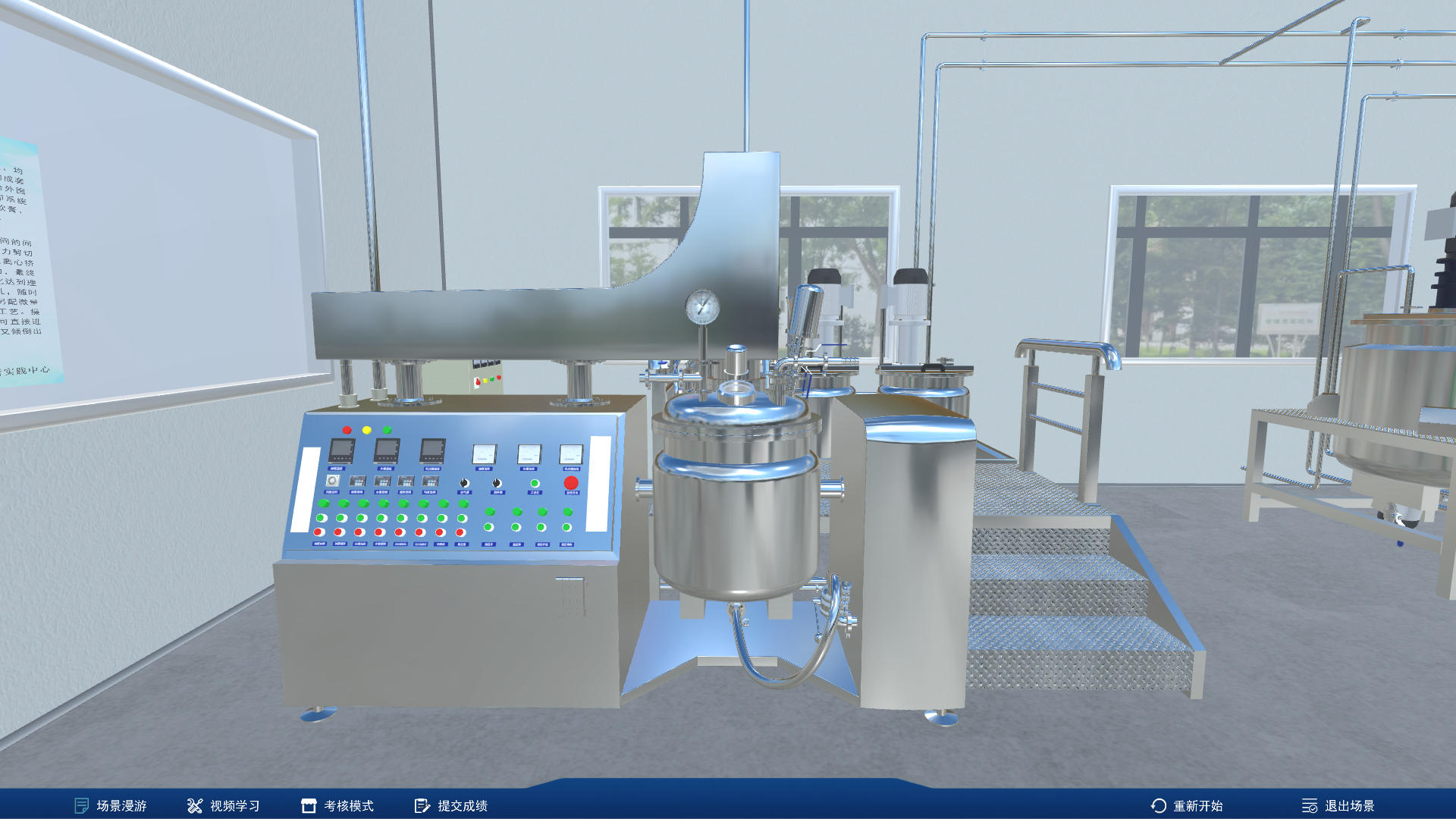Screen dimensions: 1456x819
Task: Click the 视频学习 video learning icon
Action: 195,805
